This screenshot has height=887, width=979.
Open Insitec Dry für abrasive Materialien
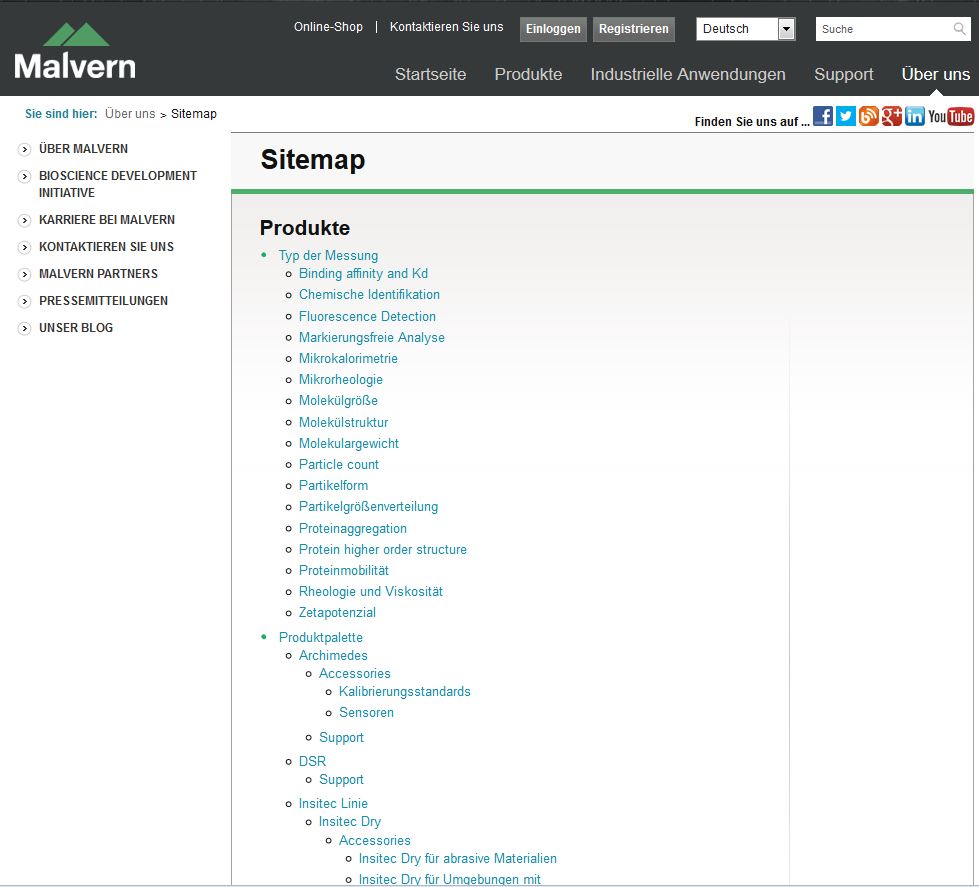coord(458,859)
